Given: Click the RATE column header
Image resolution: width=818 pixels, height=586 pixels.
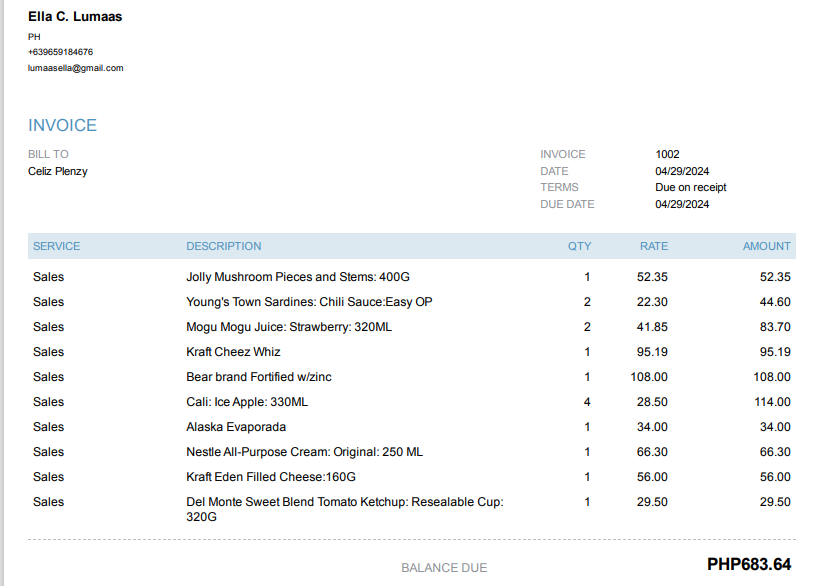Looking at the screenshot, I should (654, 246).
